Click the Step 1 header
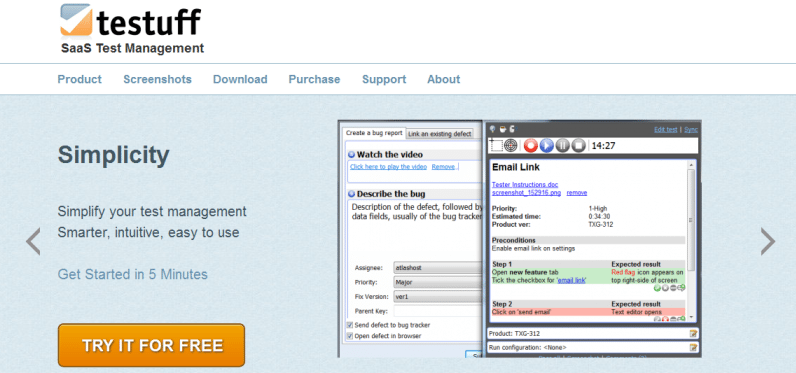The image size is (796, 373). [502, 264]
